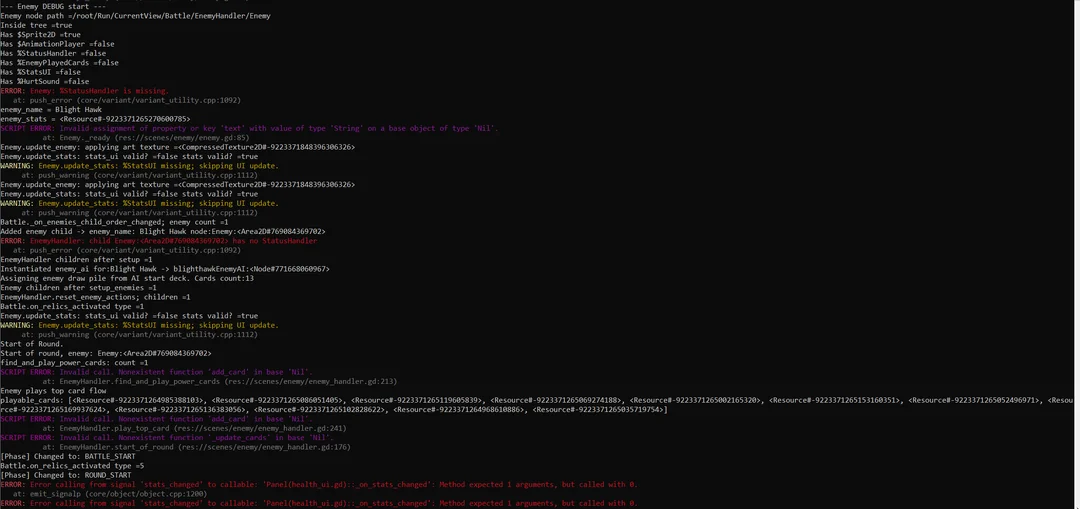Select the 'has no StatusHandler' error line
Image resolution: width=1080 pixels, height=509 pixels.
tap(160, 241)
